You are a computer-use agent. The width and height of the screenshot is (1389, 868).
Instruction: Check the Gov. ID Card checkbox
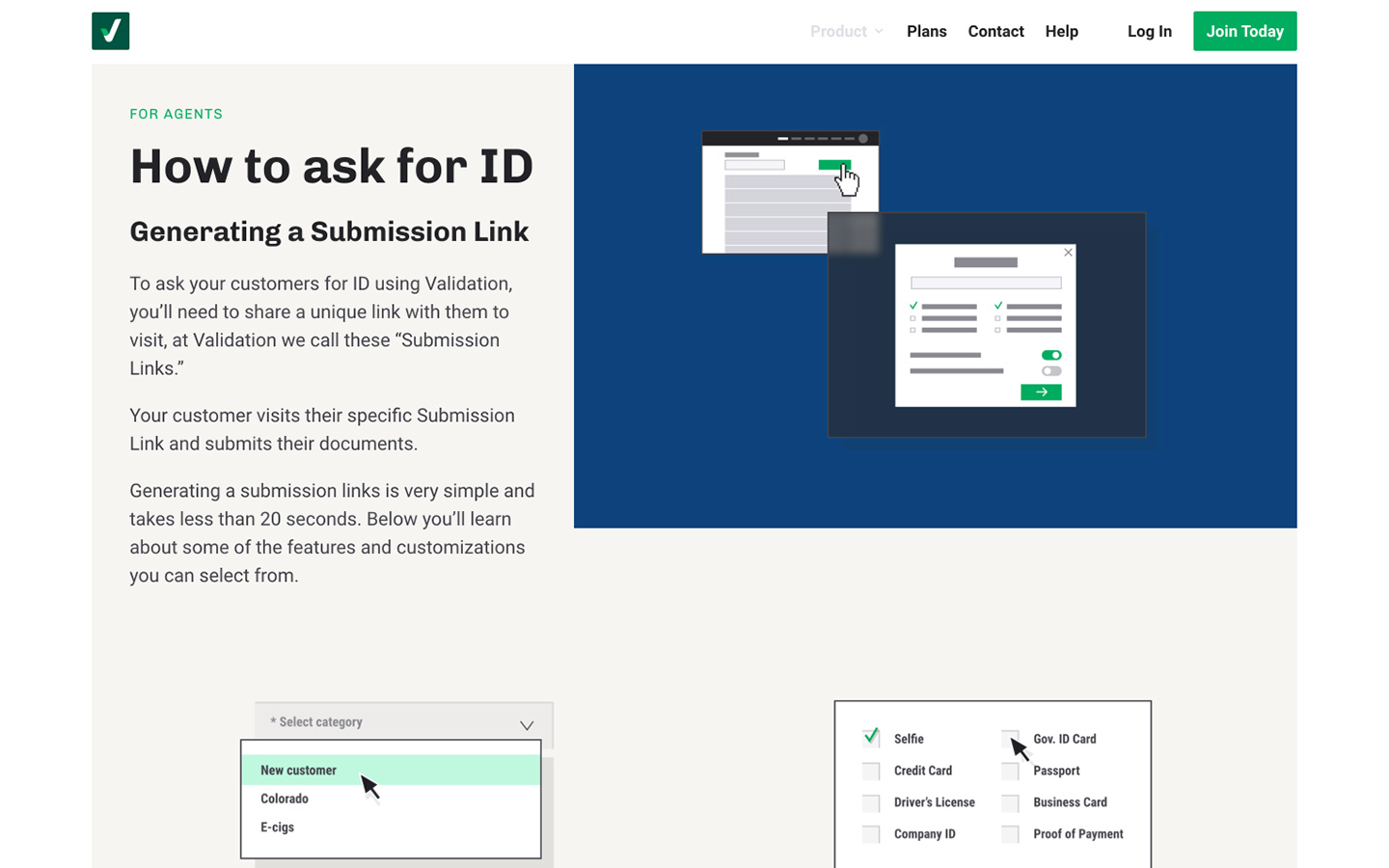click(1010, 739)
